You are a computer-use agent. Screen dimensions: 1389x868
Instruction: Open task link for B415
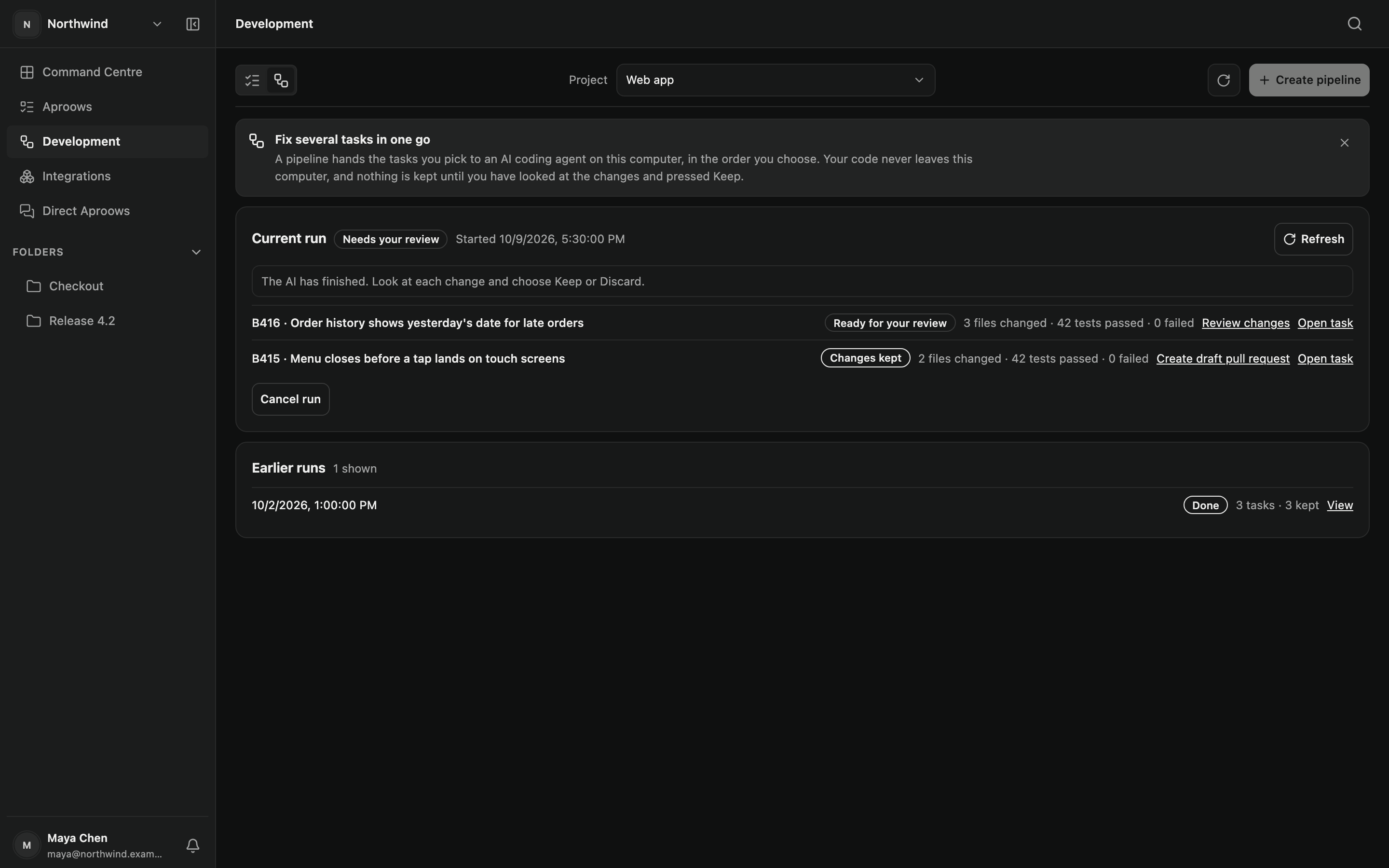1325,359
